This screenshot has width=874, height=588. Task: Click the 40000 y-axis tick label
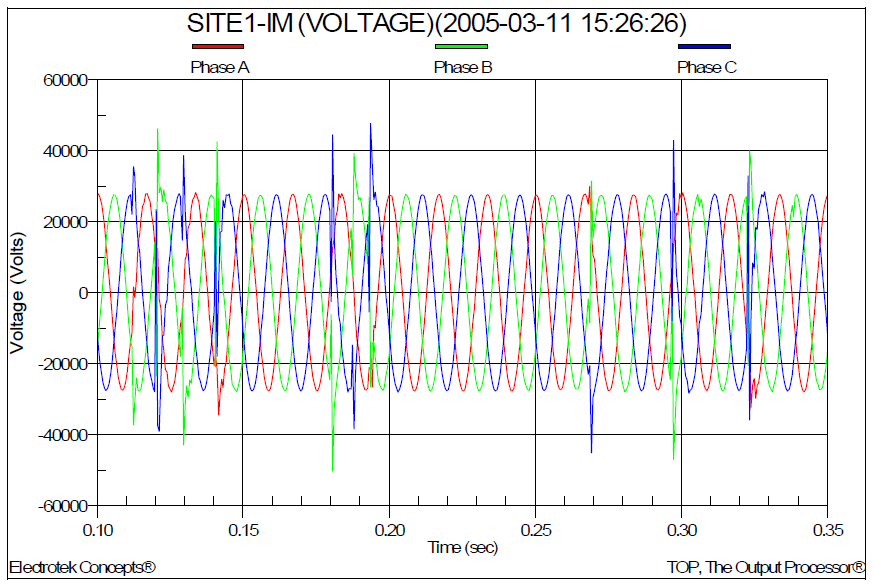pos(65,151)
